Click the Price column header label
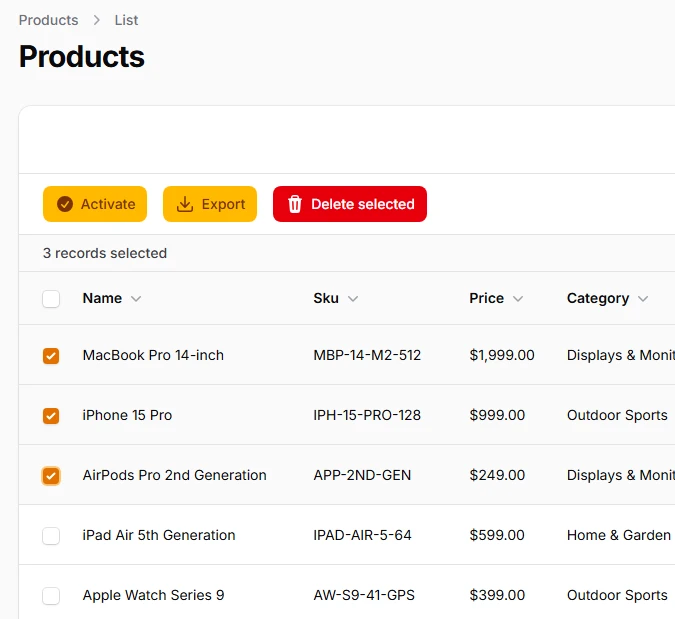Viewport: 675px width, 619px height. coord(486,298)
